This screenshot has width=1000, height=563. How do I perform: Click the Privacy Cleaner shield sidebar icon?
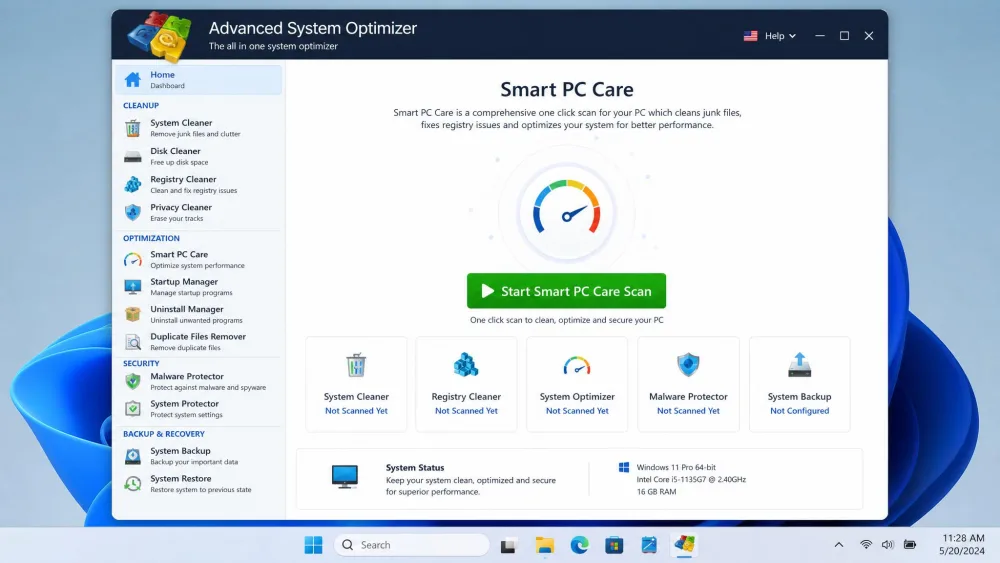(133, 212)
